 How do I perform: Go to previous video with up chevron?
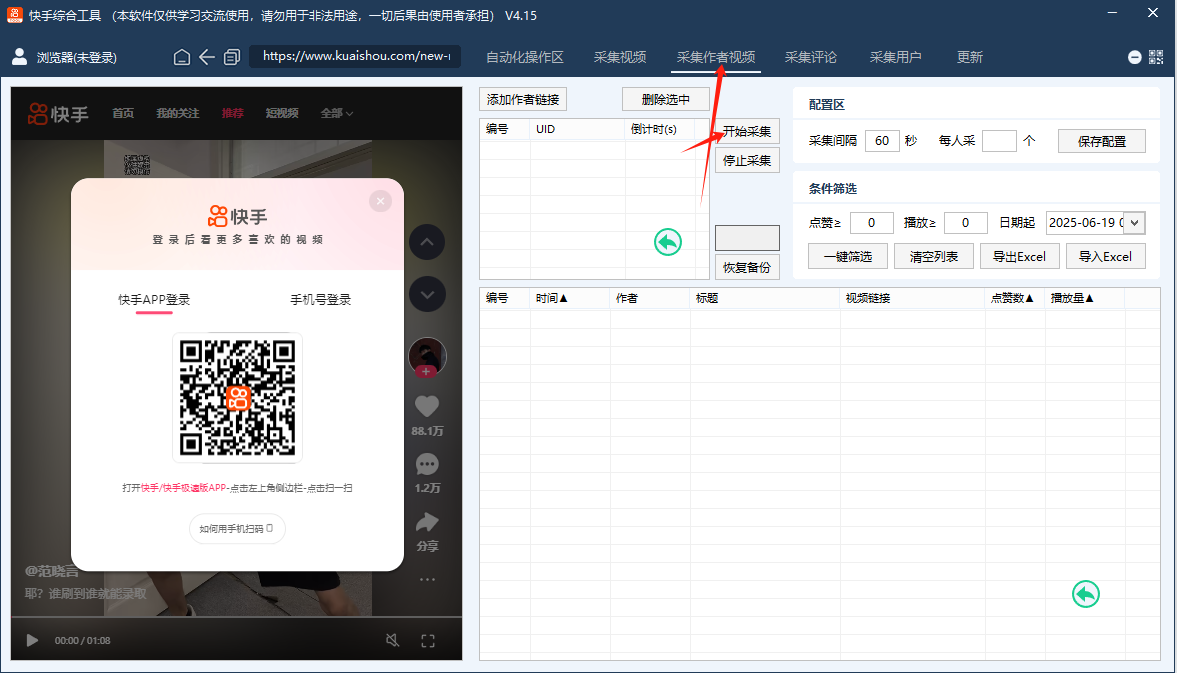click(x=427, y=242)
